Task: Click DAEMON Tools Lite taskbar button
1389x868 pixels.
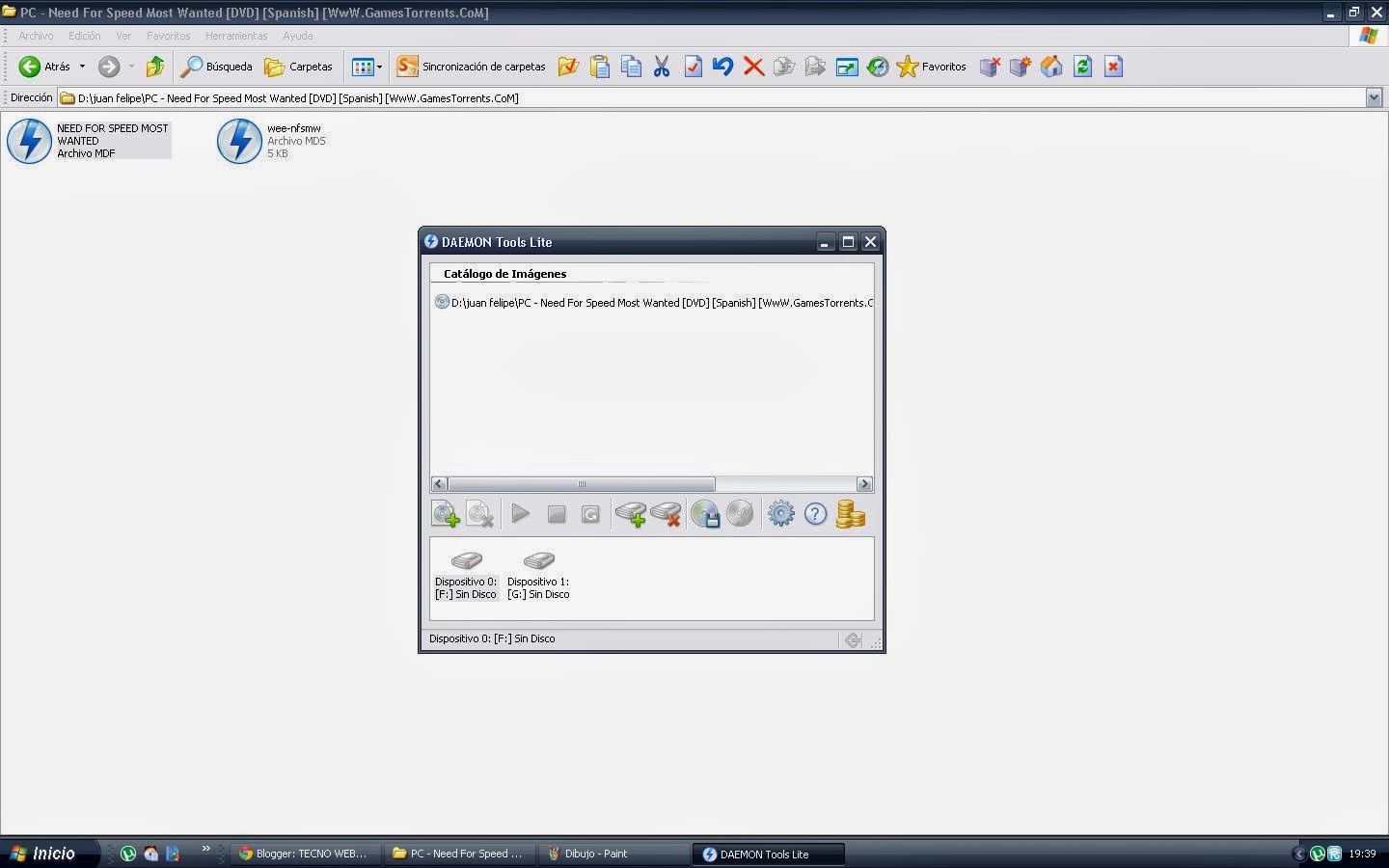Action: click(x=768, y=854)
